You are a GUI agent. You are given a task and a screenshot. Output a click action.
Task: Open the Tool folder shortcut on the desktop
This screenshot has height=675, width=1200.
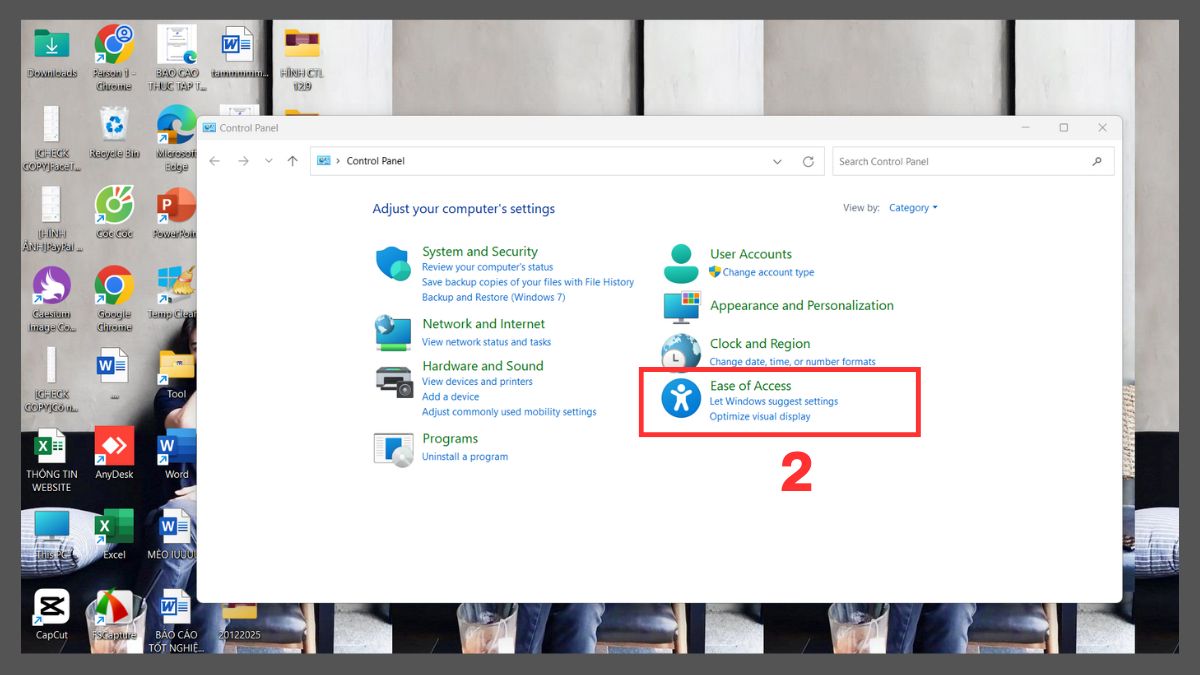(176, 374)
